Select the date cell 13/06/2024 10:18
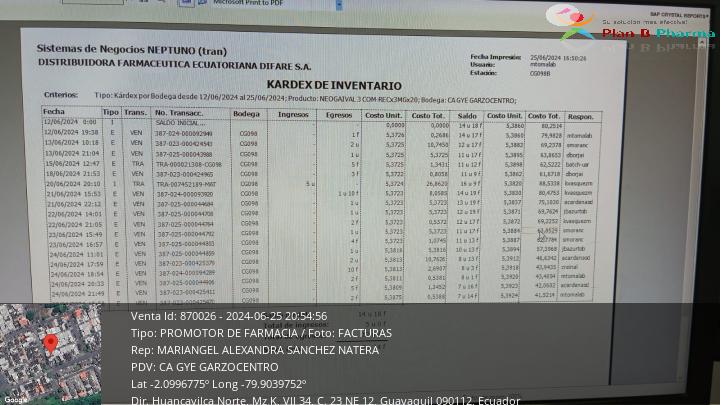Viewport: 720px width, 405px height. [71, 143]
